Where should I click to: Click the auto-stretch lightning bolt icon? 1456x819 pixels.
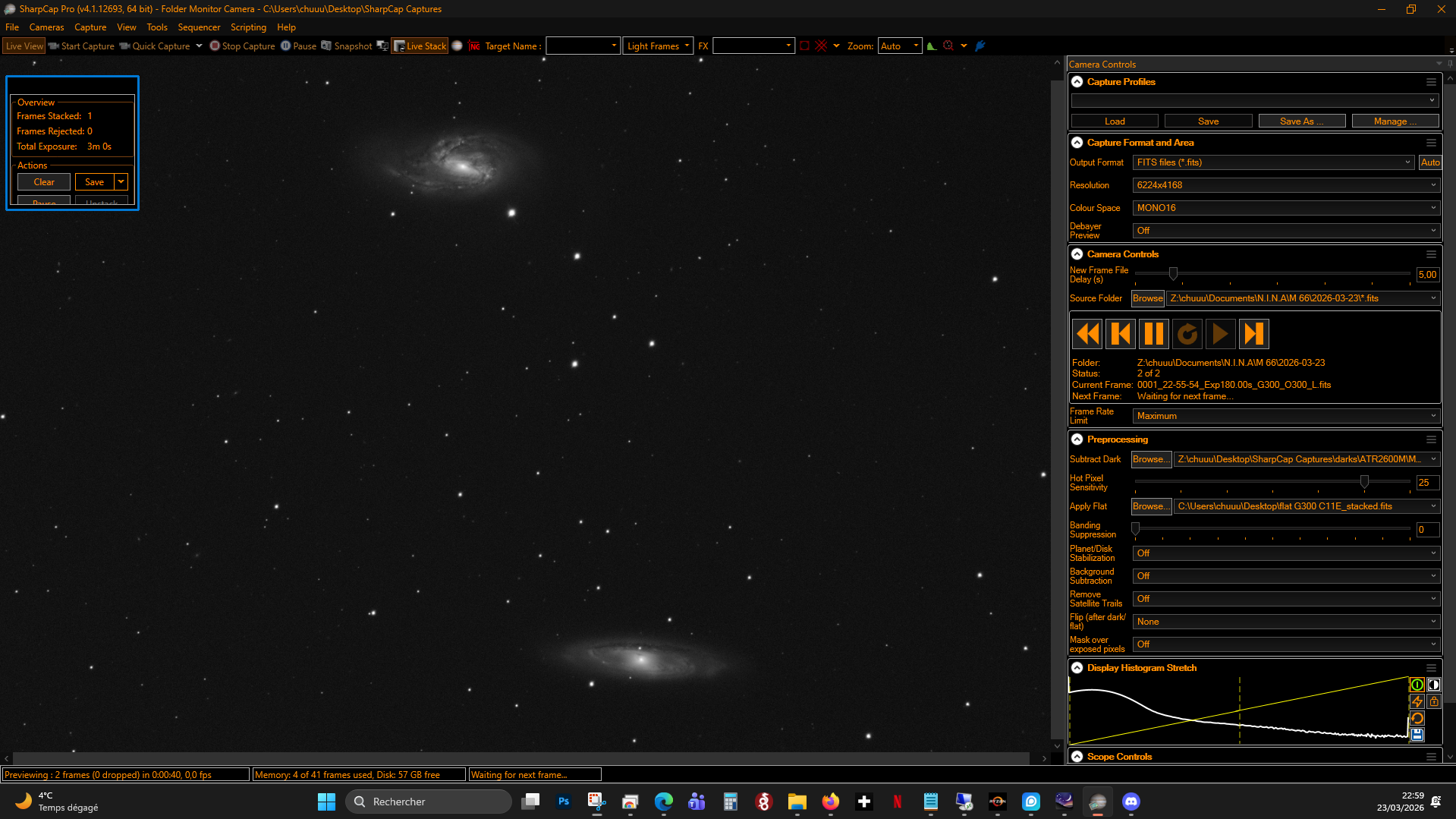1417,701
